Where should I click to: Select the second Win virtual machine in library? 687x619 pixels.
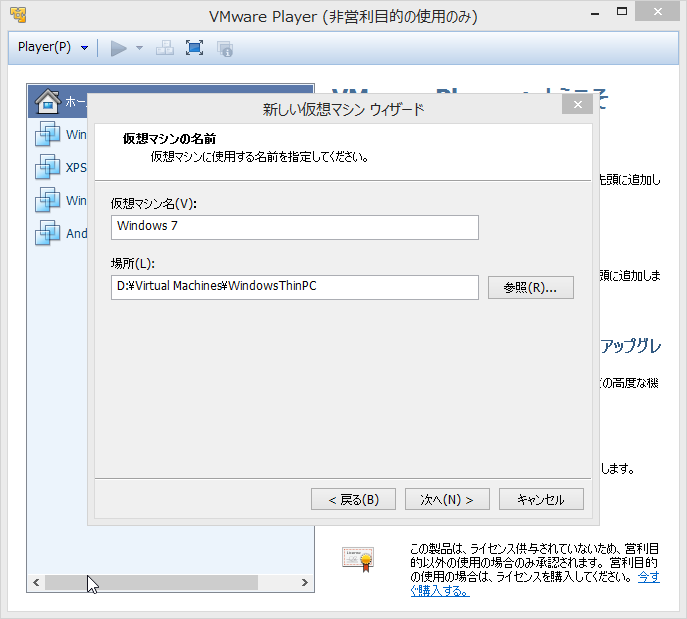click(x=61, y=200)
